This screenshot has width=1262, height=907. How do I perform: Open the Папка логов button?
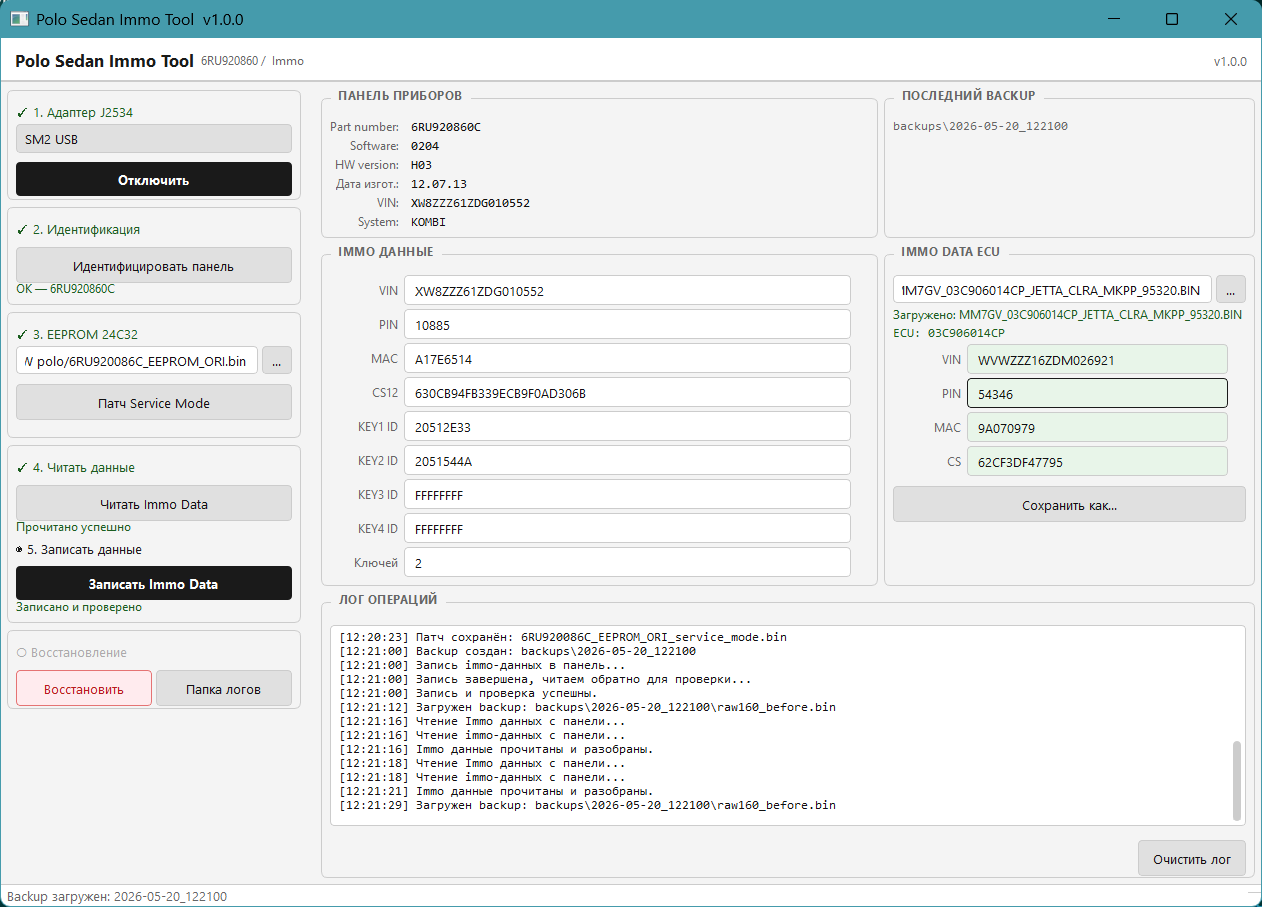coord(224,689)
